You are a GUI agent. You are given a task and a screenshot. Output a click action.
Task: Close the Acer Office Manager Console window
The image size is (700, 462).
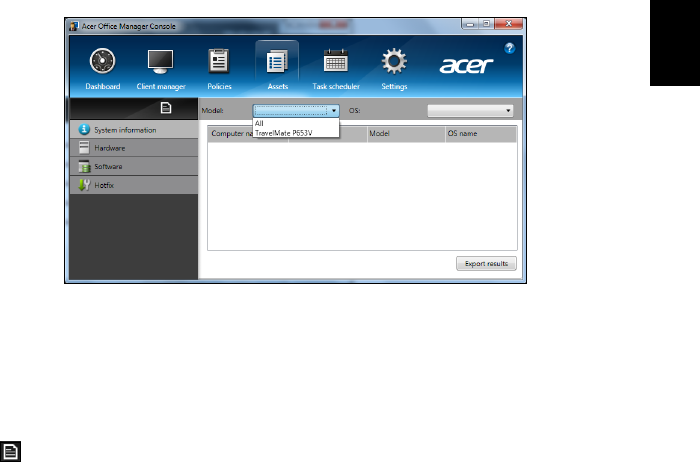pos(508,24)
